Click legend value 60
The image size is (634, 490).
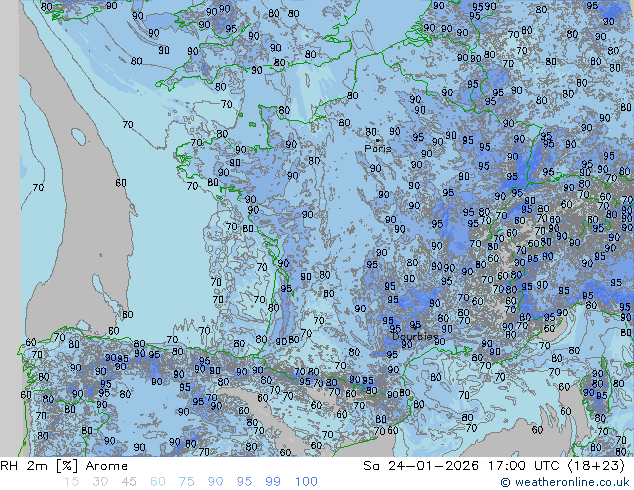point(158,482)
